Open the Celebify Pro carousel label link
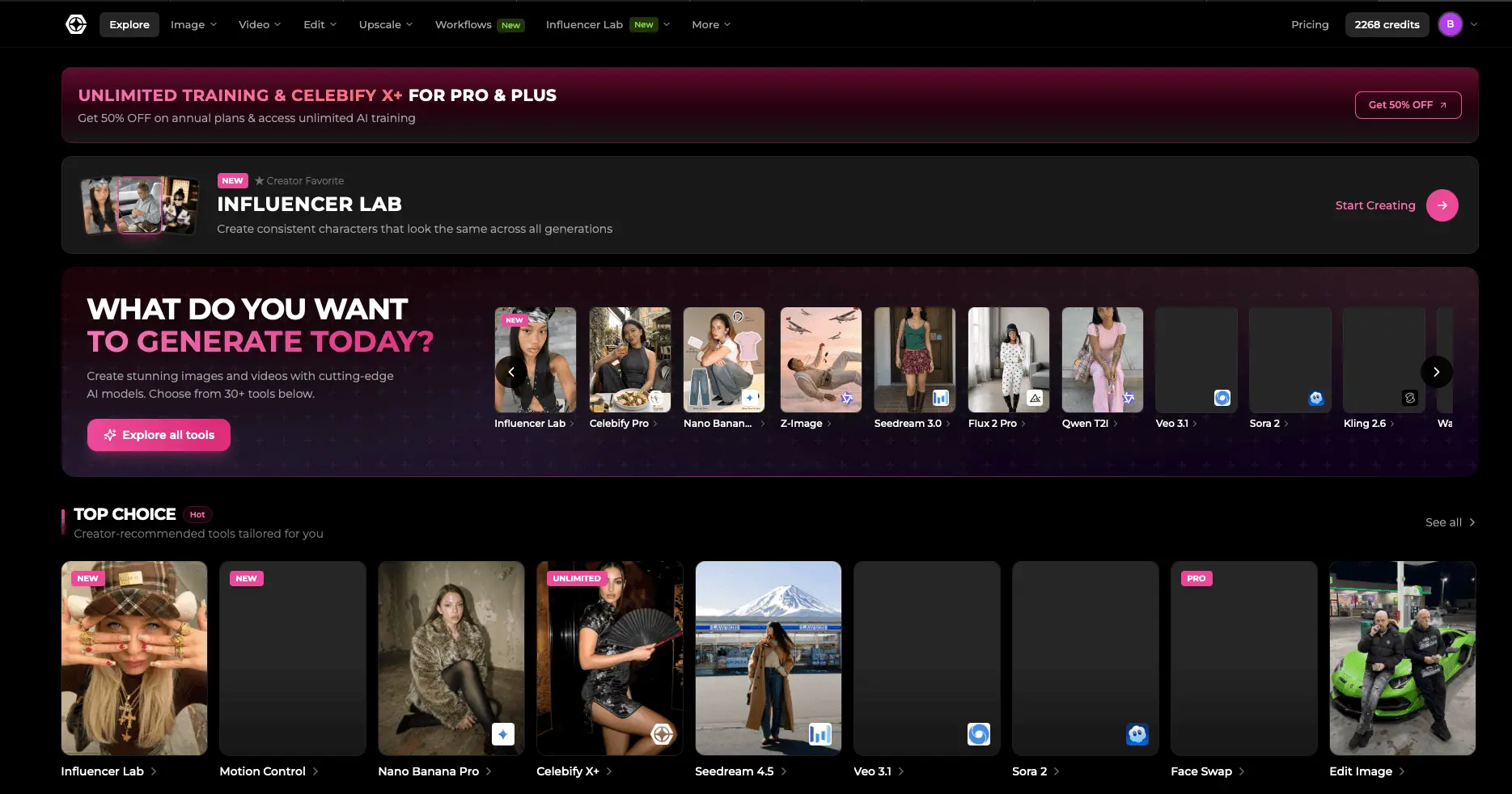Image resolution: width=1512 pixels, height=794 pixels. [x=624, y=424]
